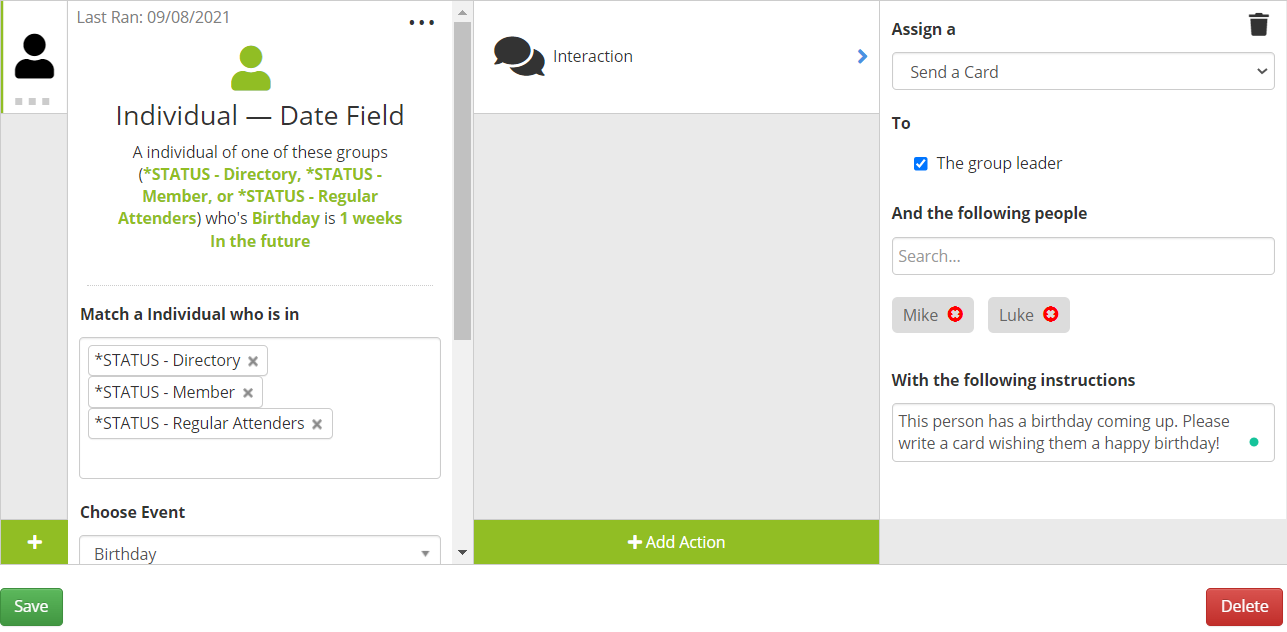Click the green plus button in sidebar

click(x=34, y=542)
